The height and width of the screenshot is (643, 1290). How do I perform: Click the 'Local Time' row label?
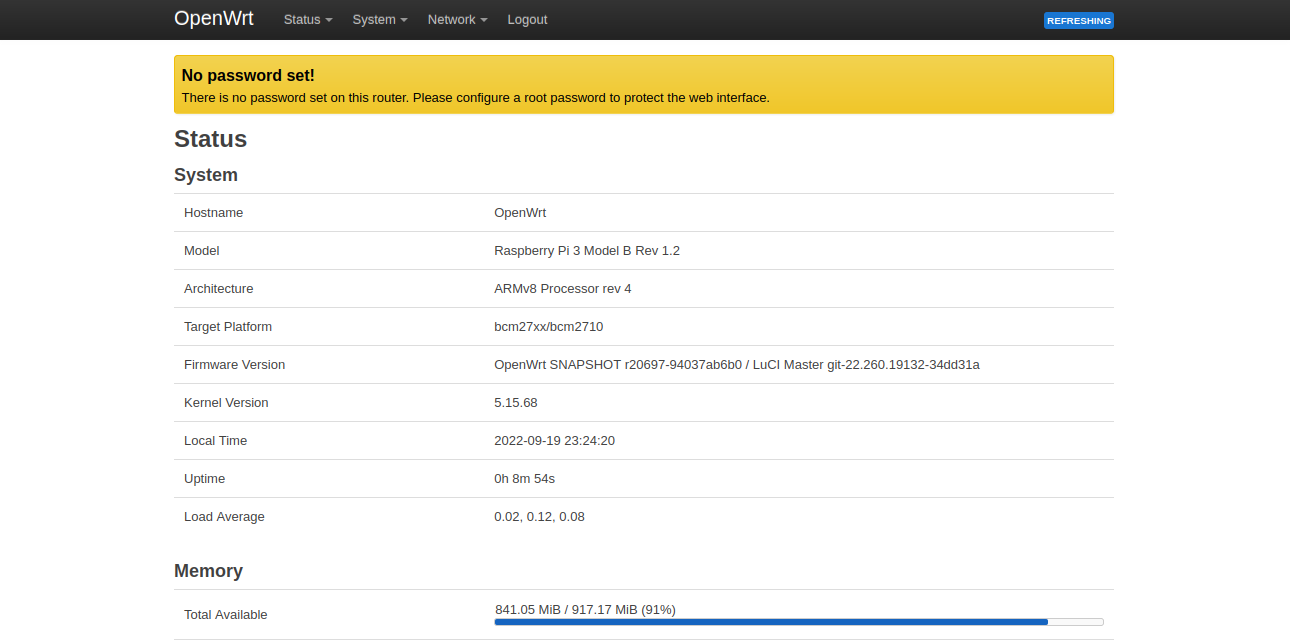(x=216, y=441)
